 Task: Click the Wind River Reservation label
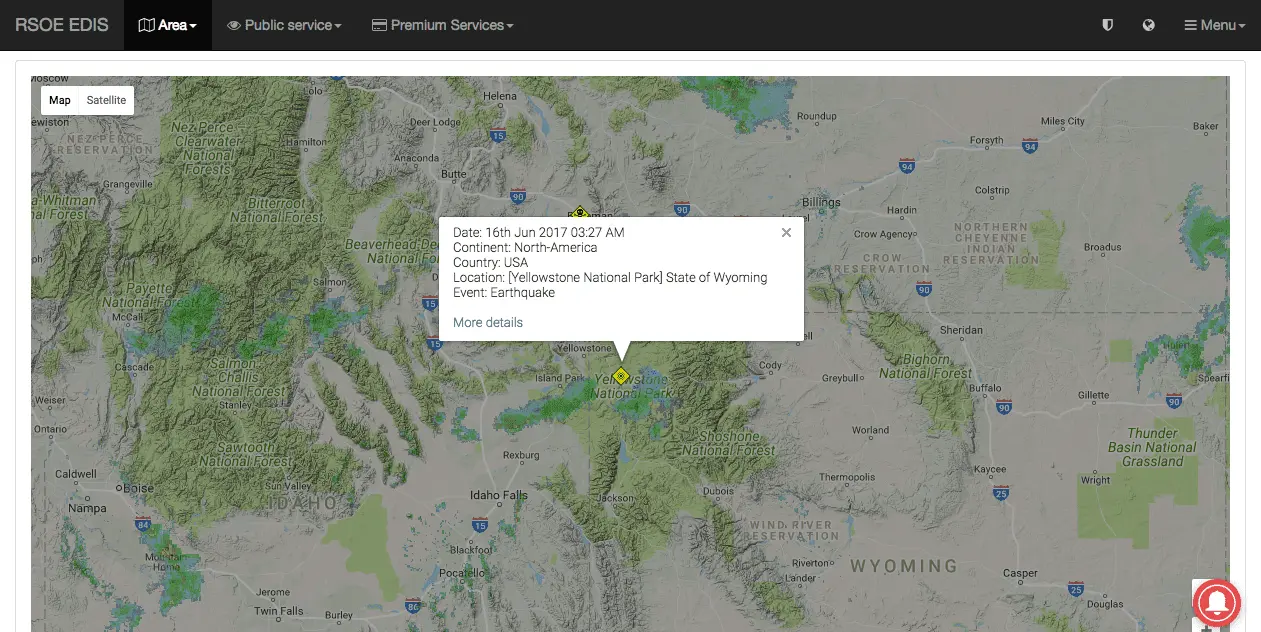pos(794,530)
